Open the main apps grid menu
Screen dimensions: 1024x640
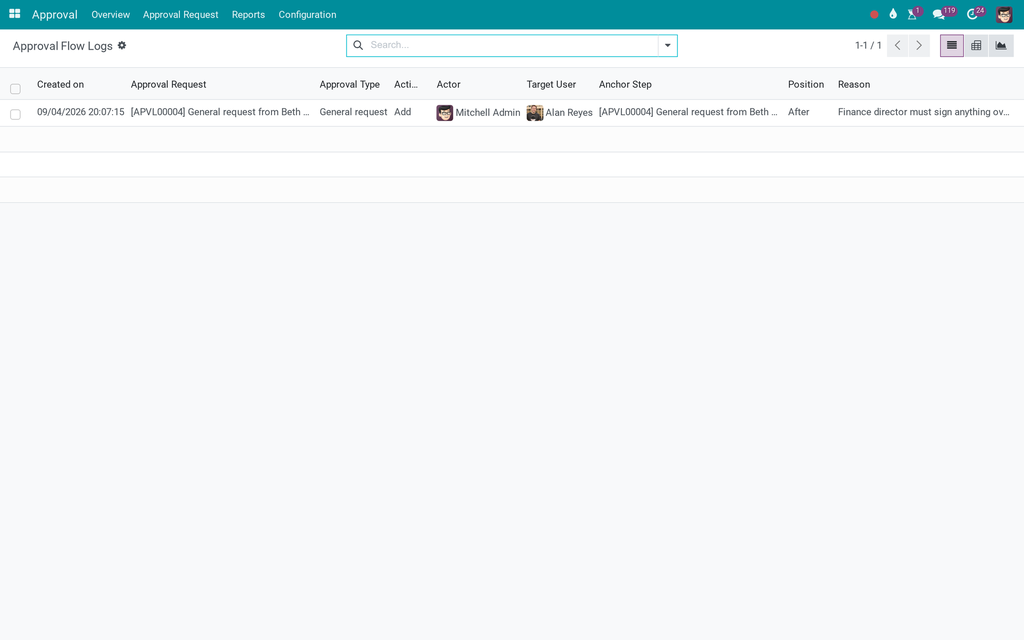[14, 14]
